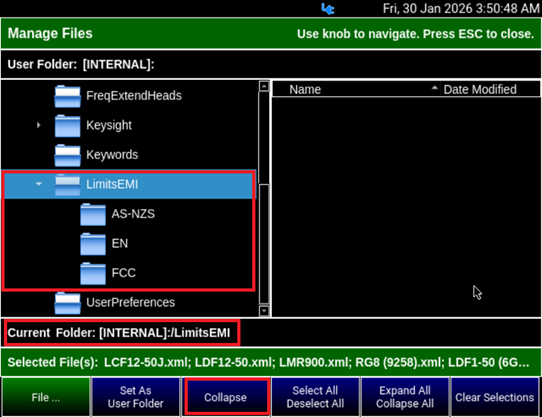Image resolution: width=542 pixels, height=417 pixels.
Task: Click the UserPreferences folder icon
Action: pyautogui.click(x=67, y=303)
